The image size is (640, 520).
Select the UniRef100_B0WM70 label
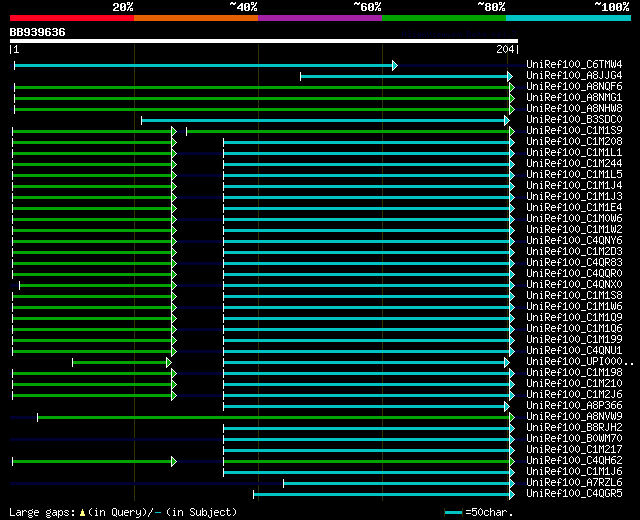click(x=574, y=439)
